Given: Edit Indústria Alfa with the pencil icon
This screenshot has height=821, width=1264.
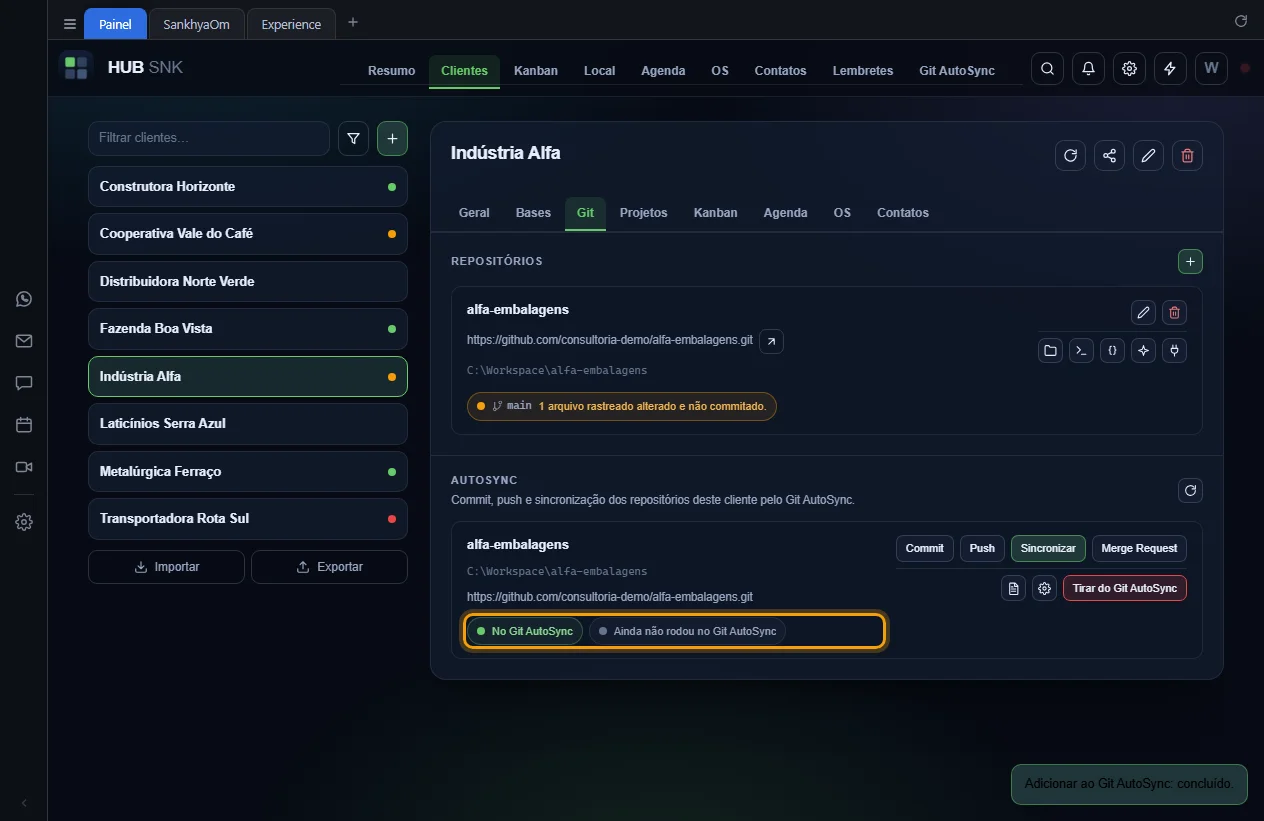Looking at the screenshot, I should (1148, 155).
